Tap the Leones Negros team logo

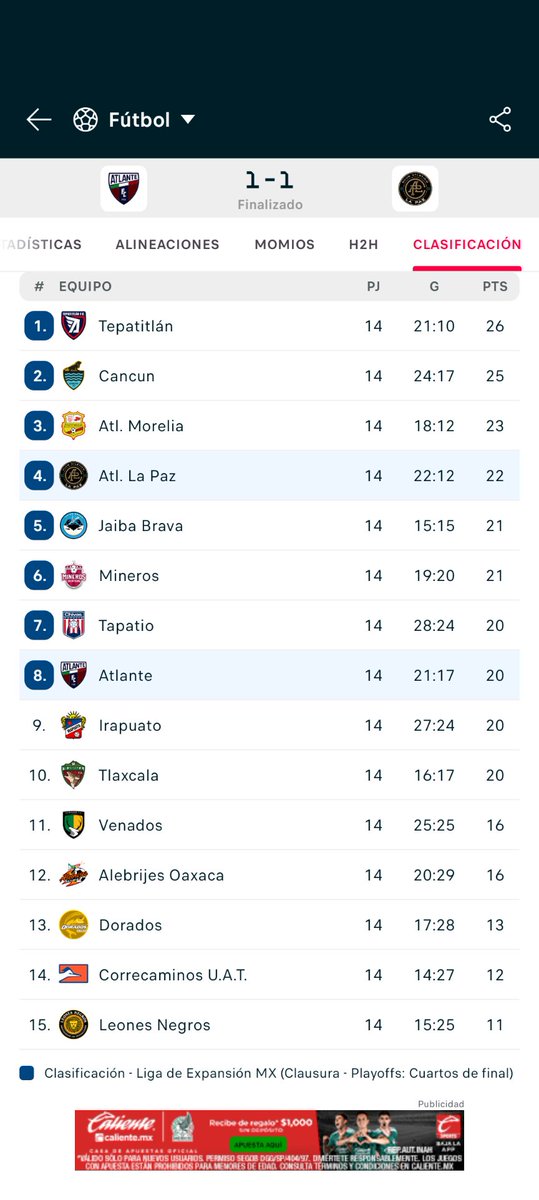coord(74,1026)
